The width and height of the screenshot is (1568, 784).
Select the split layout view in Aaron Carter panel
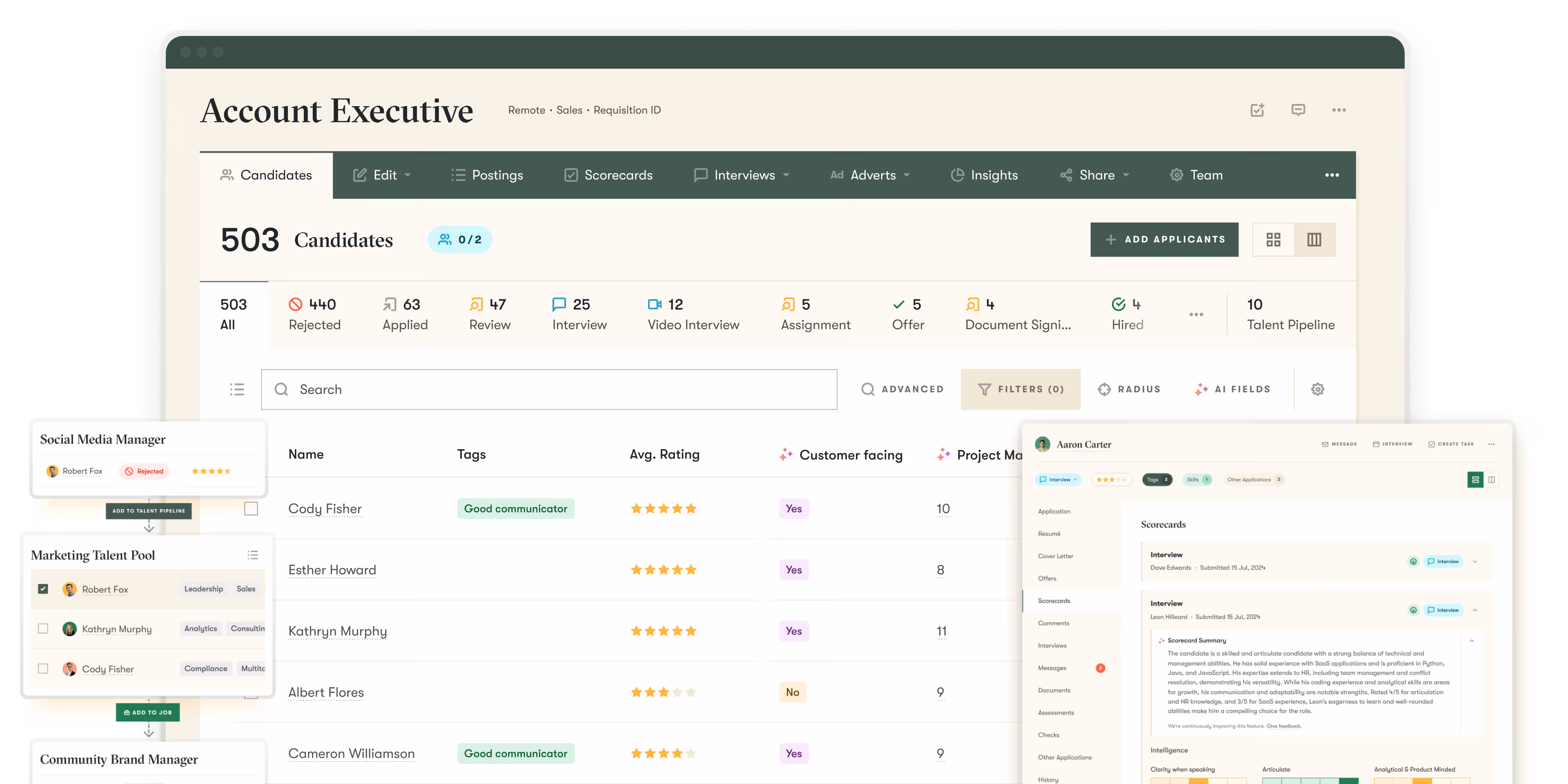1491,480
